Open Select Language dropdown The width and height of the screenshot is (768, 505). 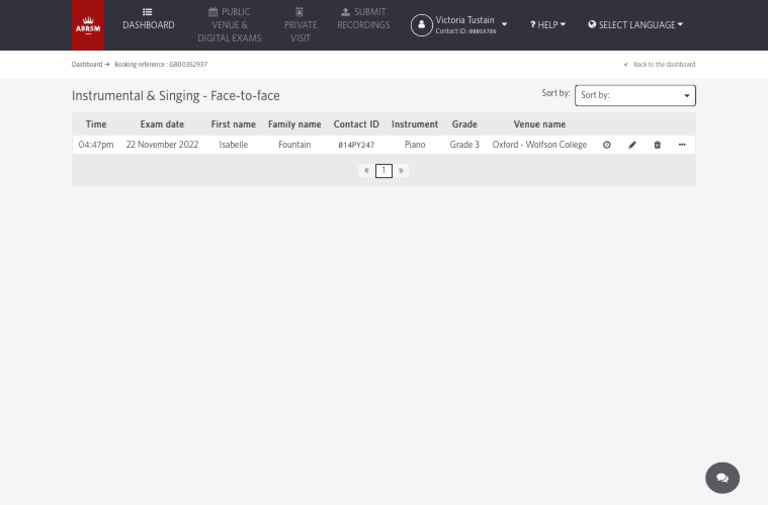coord(635,24)
